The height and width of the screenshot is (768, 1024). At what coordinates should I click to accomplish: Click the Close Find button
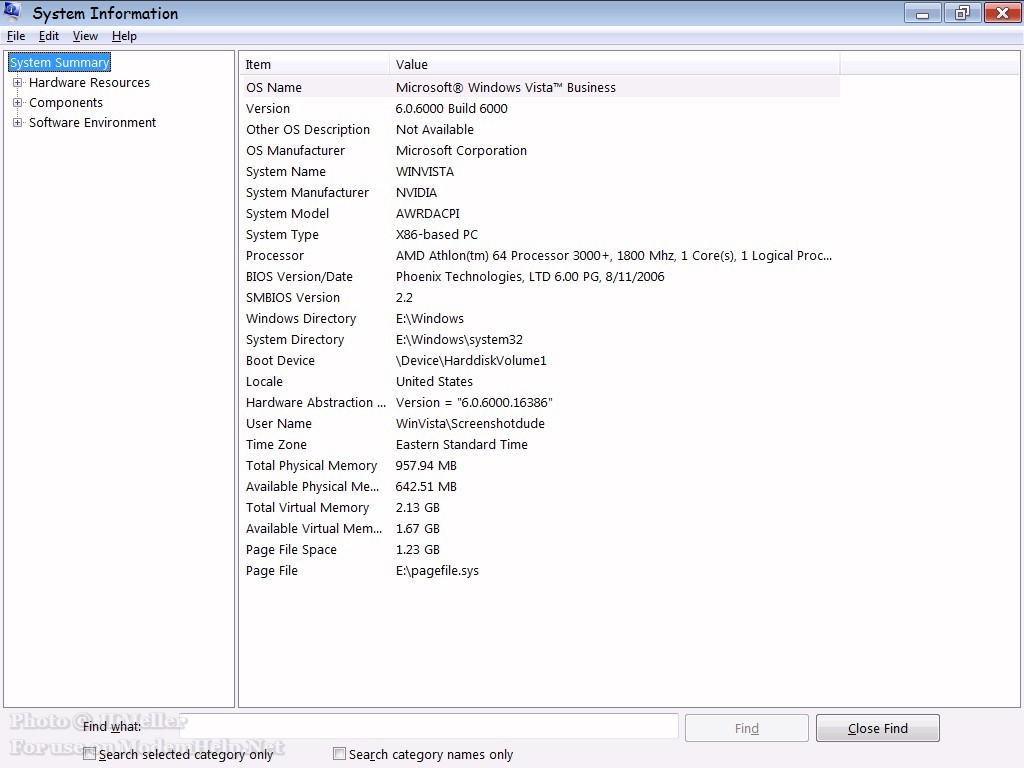click(878, 728)
